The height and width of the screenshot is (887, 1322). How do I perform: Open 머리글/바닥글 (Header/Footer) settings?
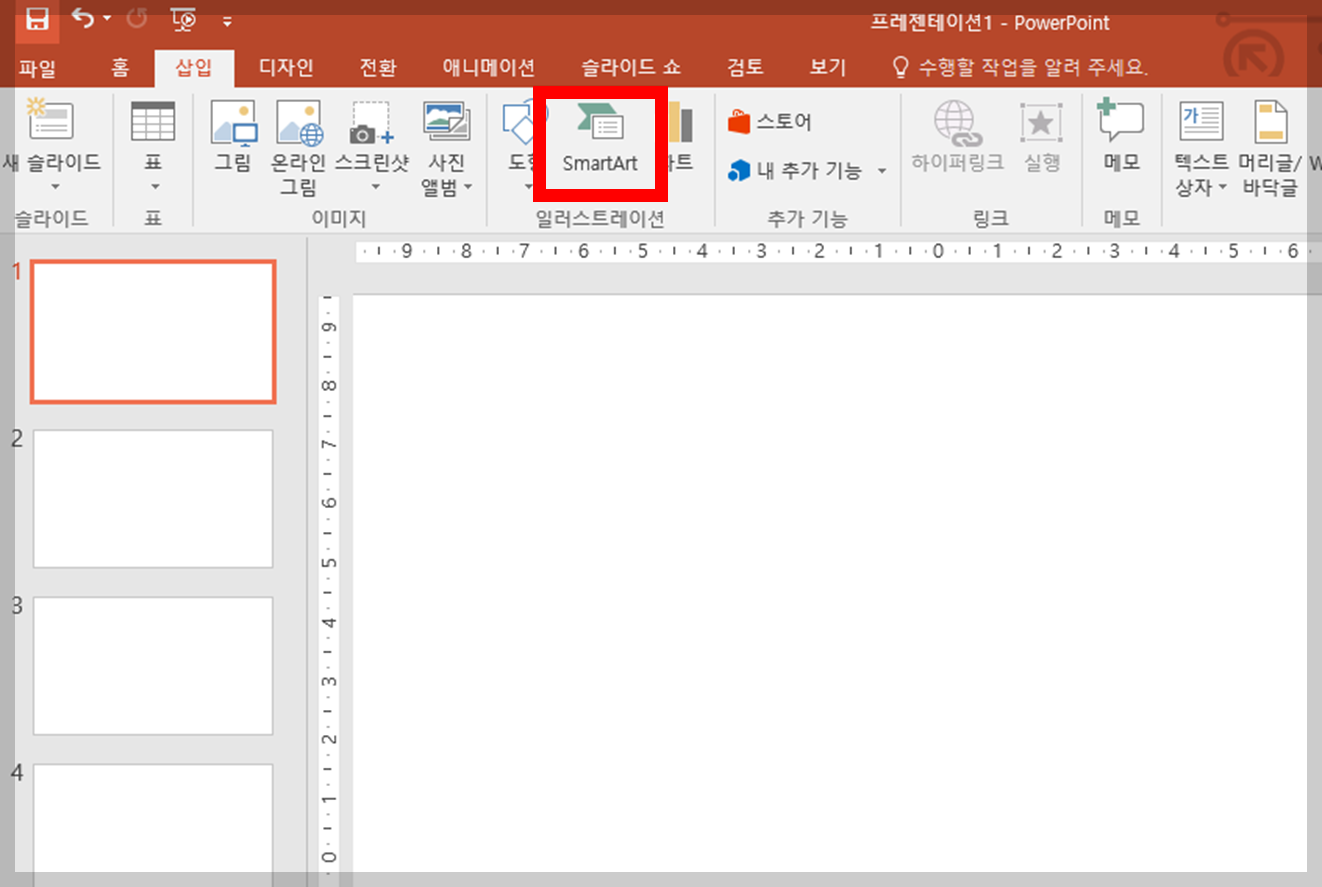1270,150
